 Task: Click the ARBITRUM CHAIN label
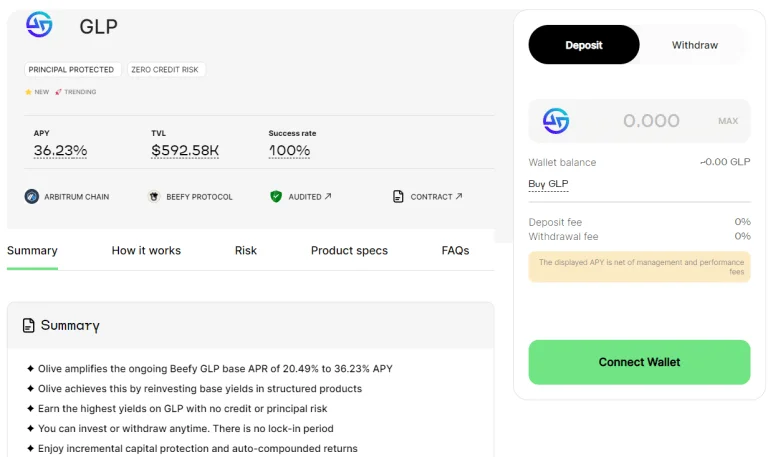[x=76, y=197]
